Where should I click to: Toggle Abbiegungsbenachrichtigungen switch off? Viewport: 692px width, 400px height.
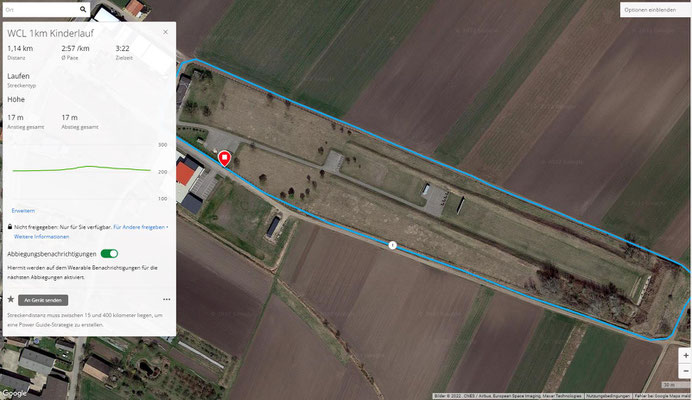pos(109,253)
